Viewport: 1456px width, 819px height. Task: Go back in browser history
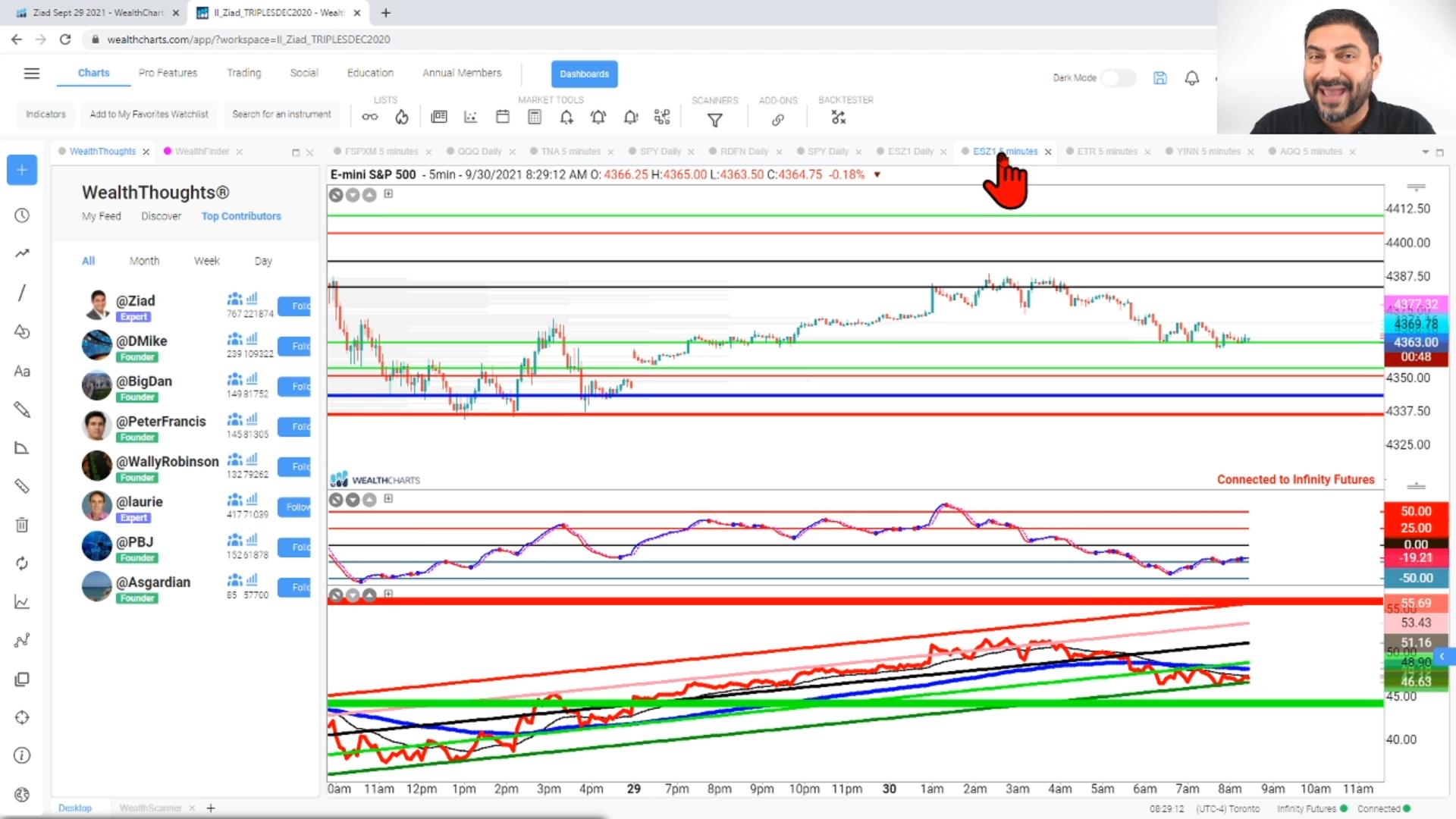pos(17,39)
